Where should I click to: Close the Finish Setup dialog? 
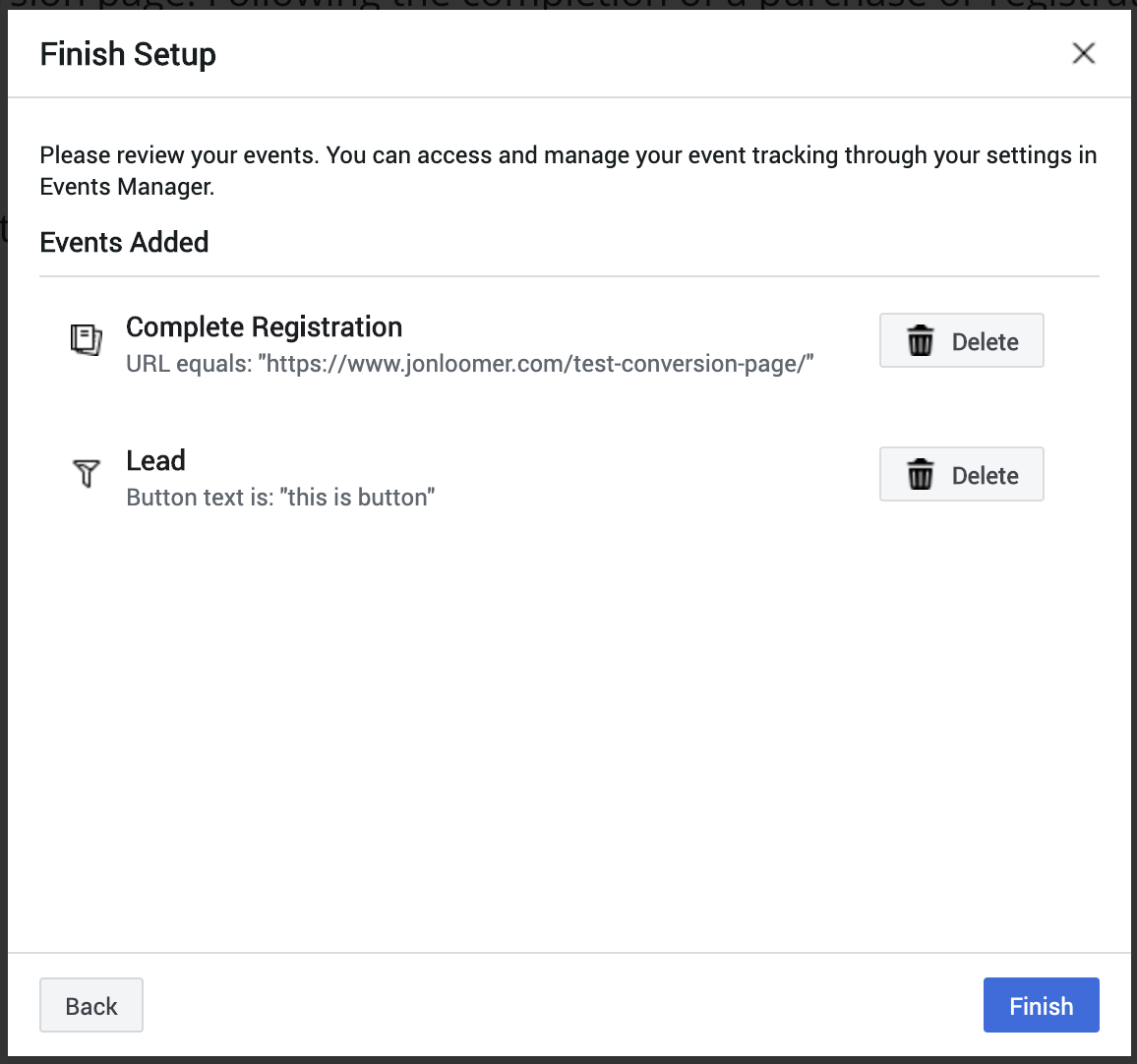click(1083, 53)
